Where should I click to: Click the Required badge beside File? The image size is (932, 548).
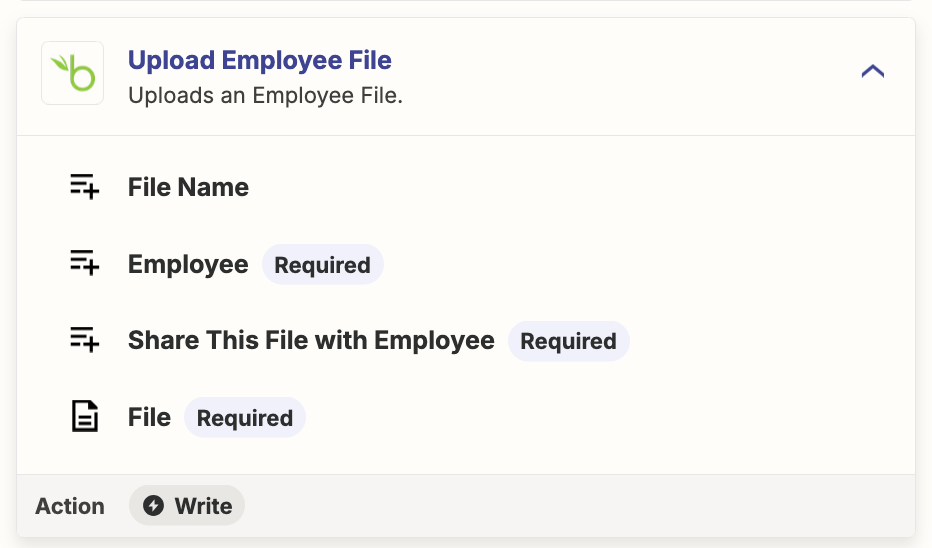[245, 418]
